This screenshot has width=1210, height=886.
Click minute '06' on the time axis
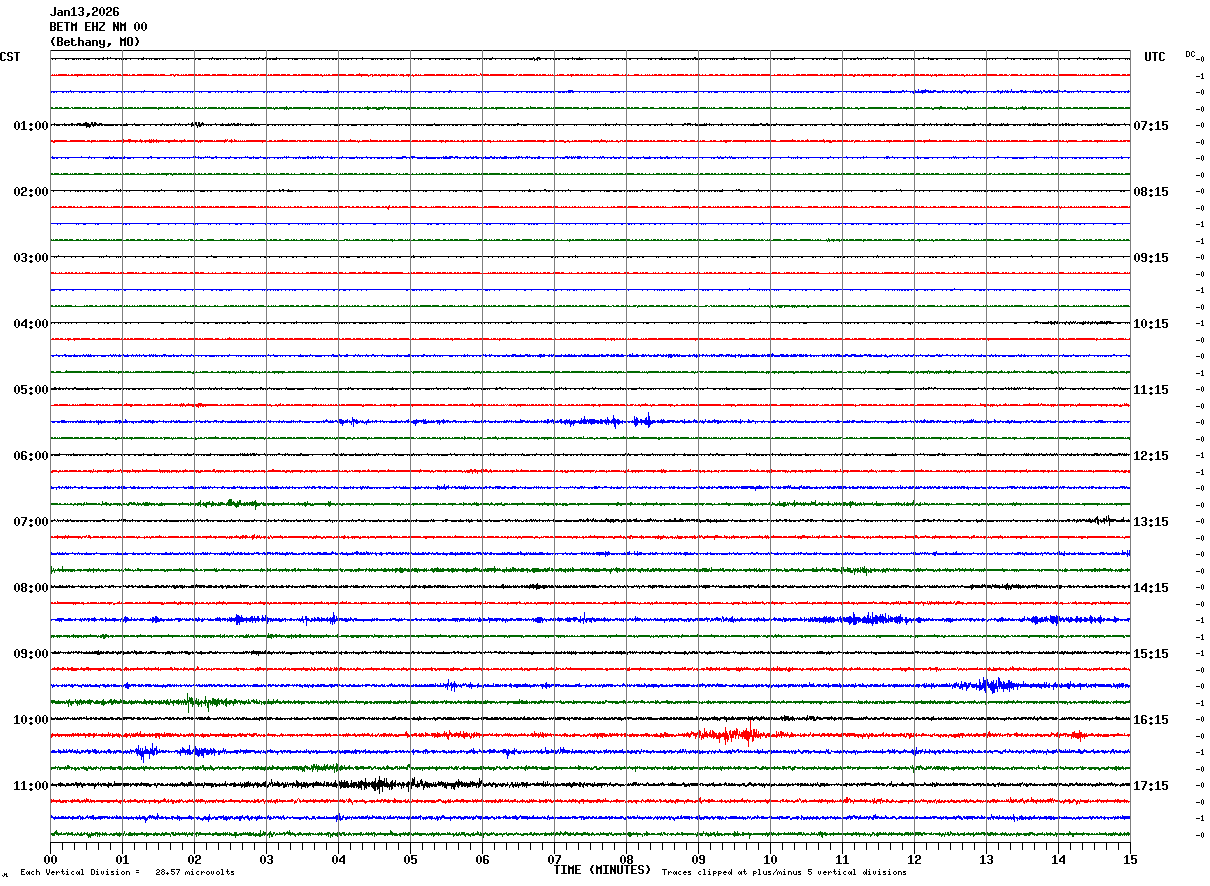[x=483, y=859]
